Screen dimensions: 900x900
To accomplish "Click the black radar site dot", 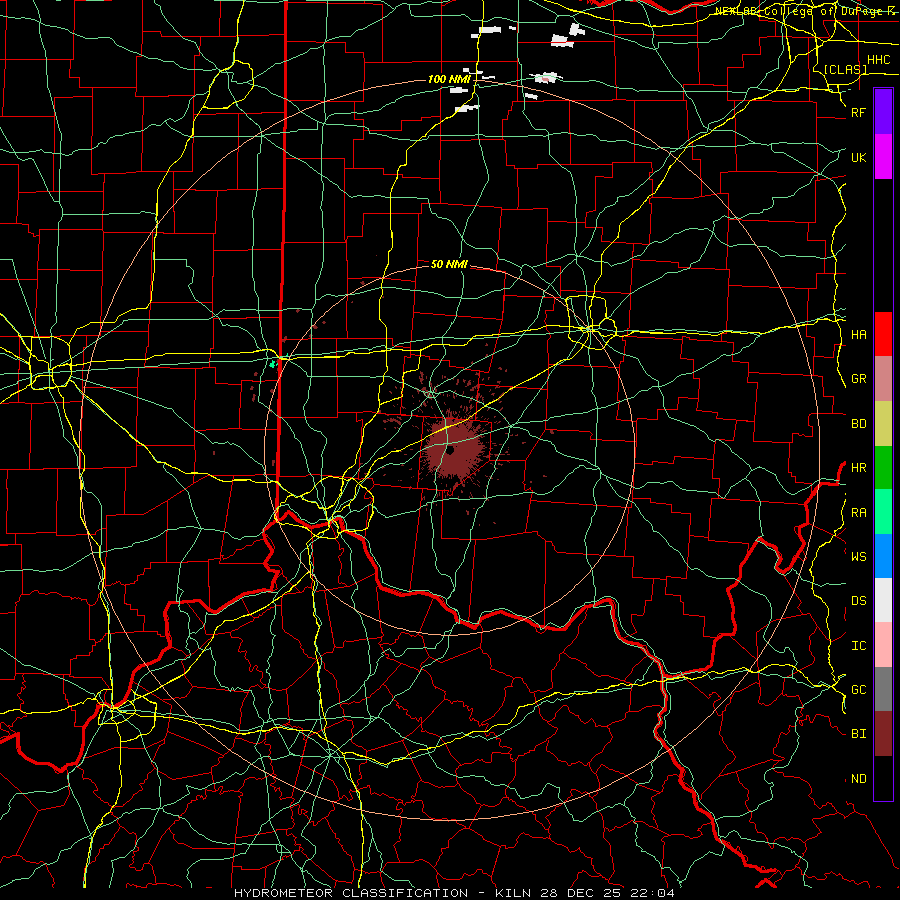I will (451, 451).
